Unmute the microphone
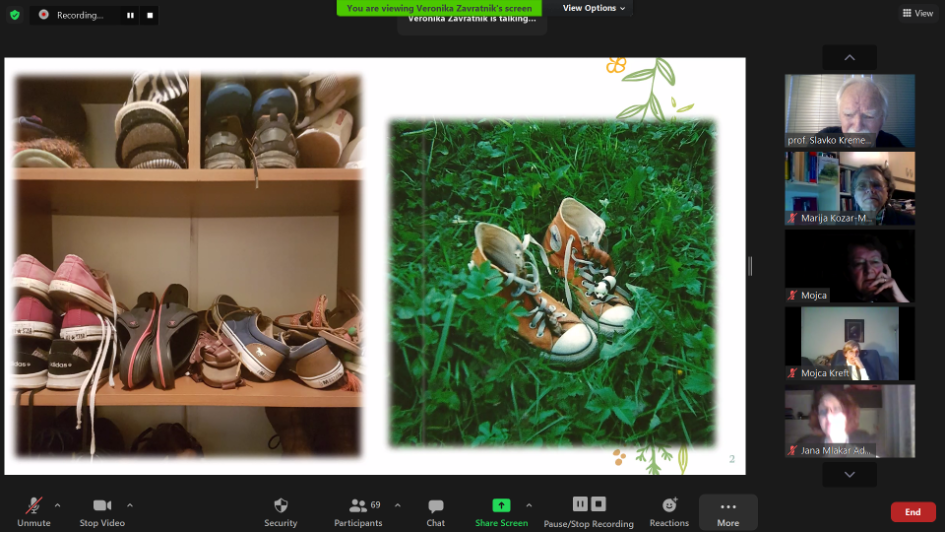Screen dimensions: 945x533 coord(33,506)
